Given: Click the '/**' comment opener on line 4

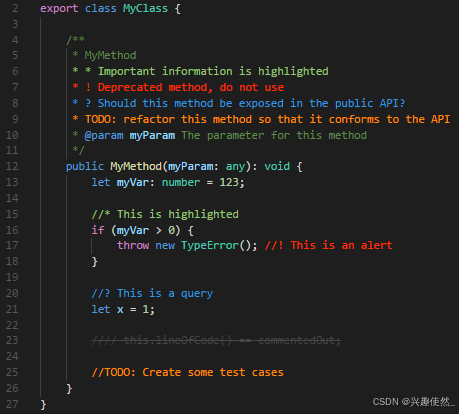Looking at the screenshot, I should (75, 40).
